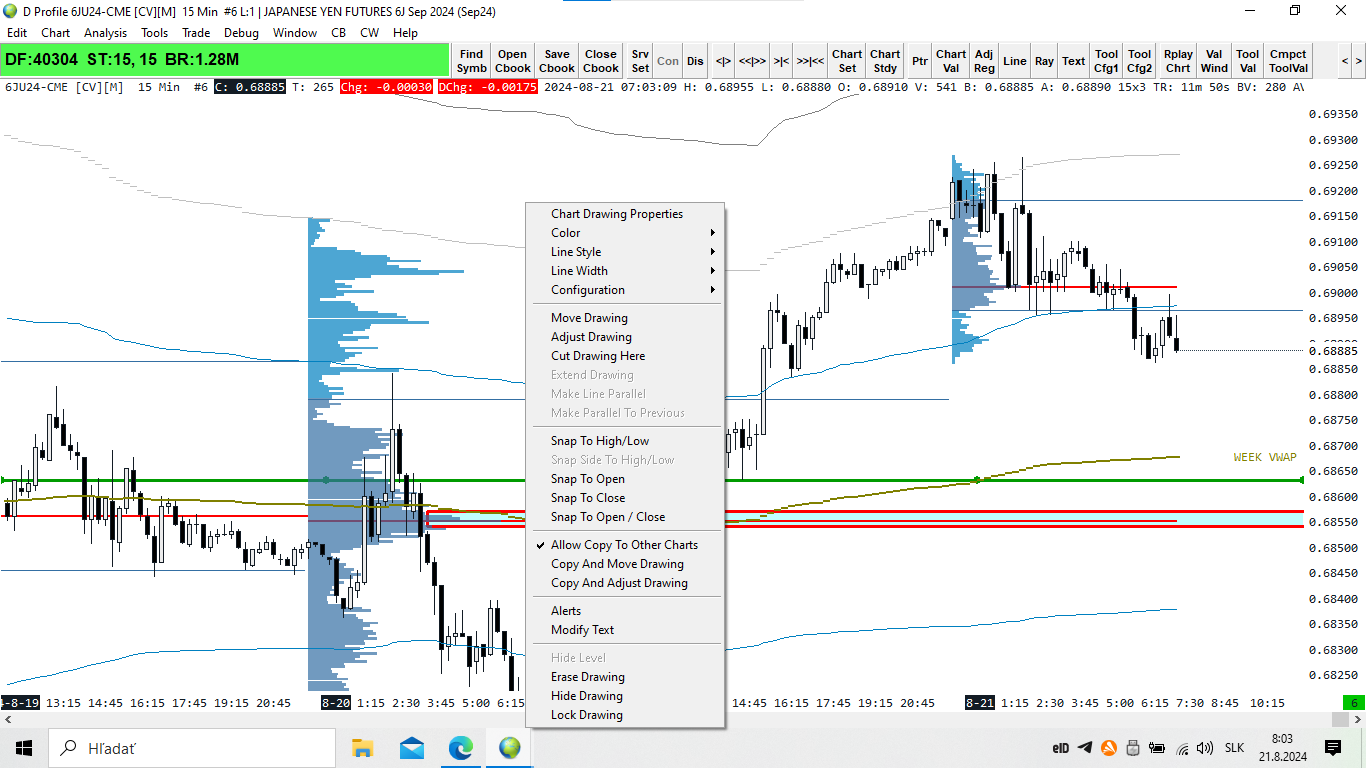Open the Help menu
1366x768 pixels.
pos(405,33)
